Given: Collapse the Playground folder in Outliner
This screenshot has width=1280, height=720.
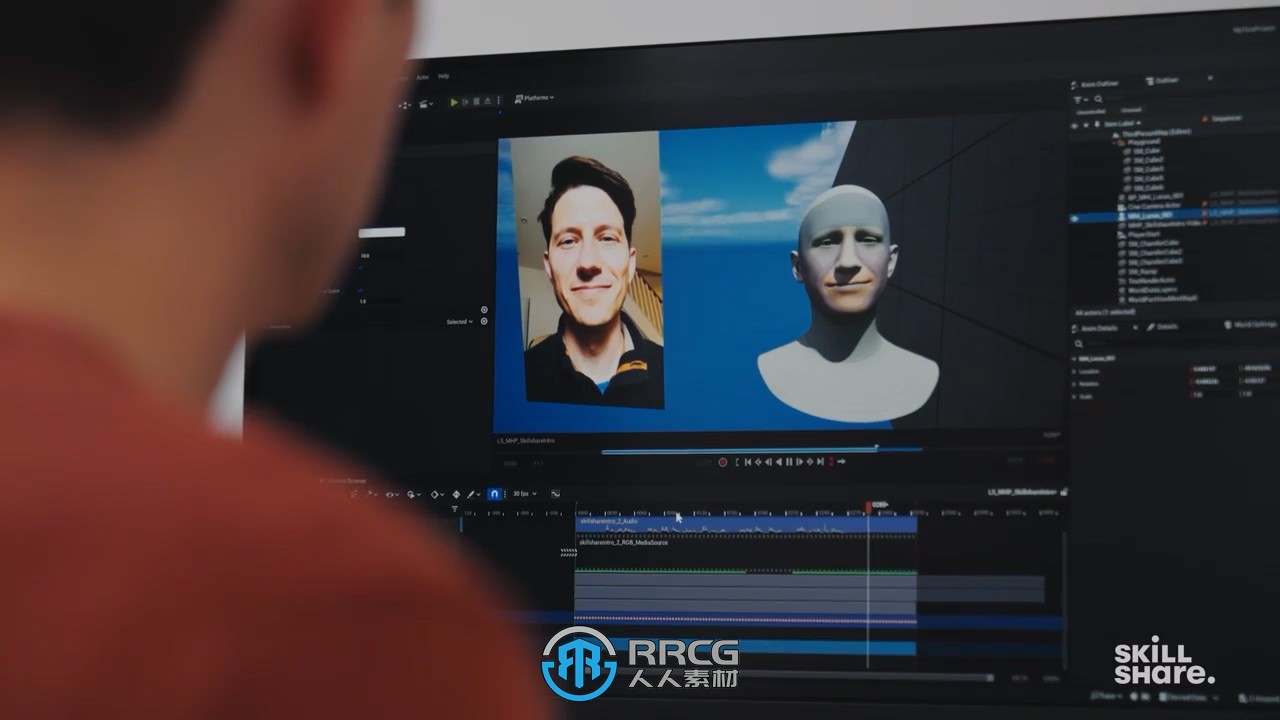Looking at the screenshot, I should (1113, 142).
